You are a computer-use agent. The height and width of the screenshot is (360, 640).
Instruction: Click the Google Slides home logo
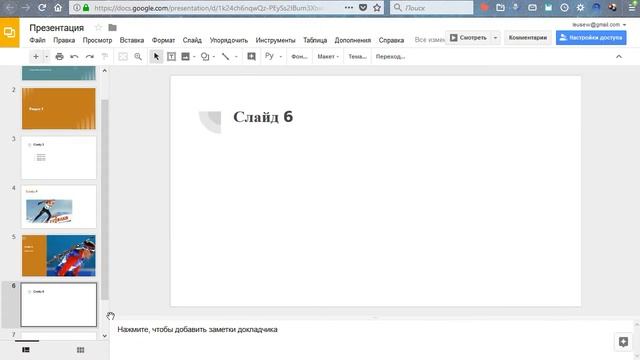(x=9, y=32)
